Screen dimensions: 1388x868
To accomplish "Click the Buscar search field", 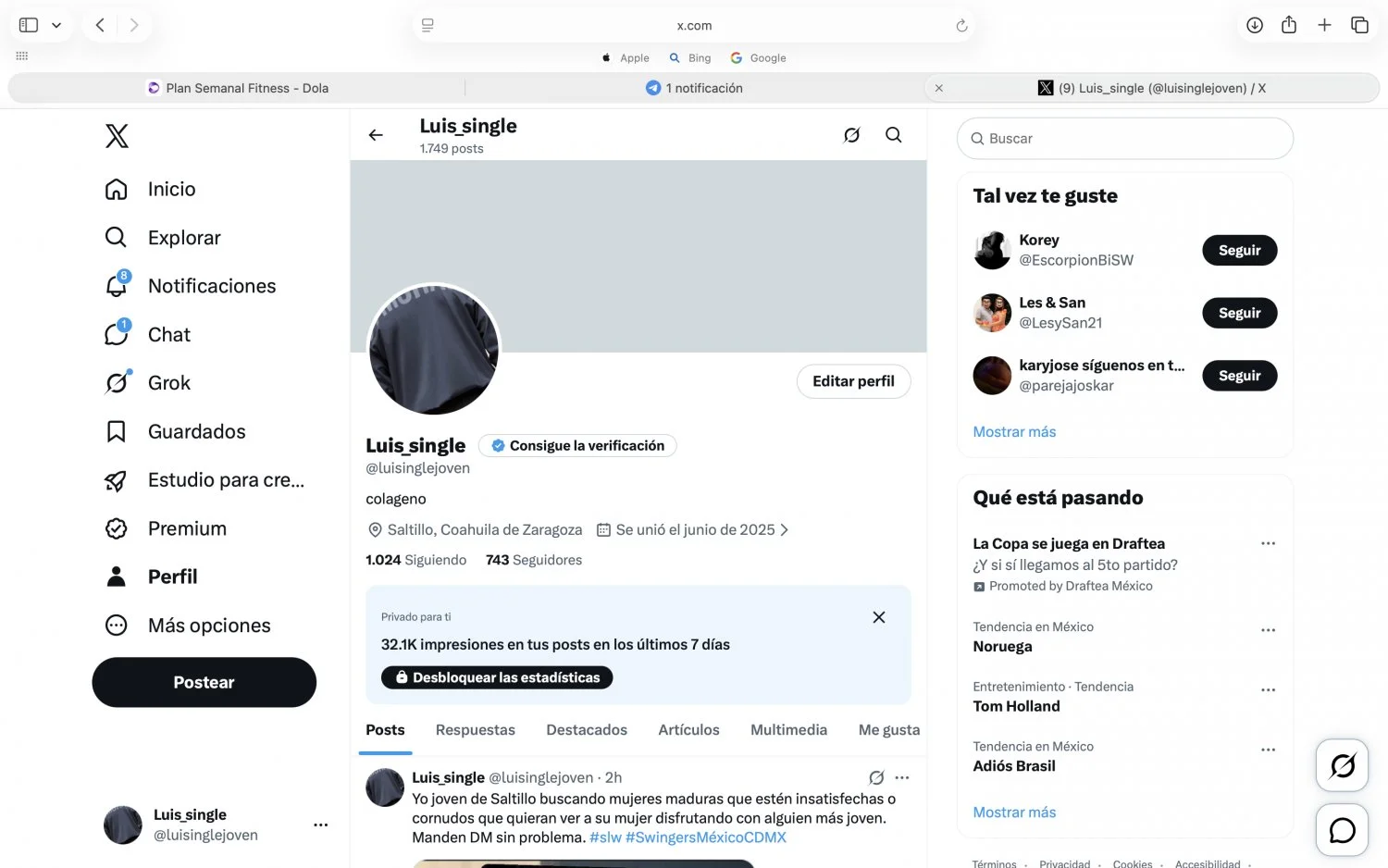I will pyautogui.click(x=1125, y=139).
